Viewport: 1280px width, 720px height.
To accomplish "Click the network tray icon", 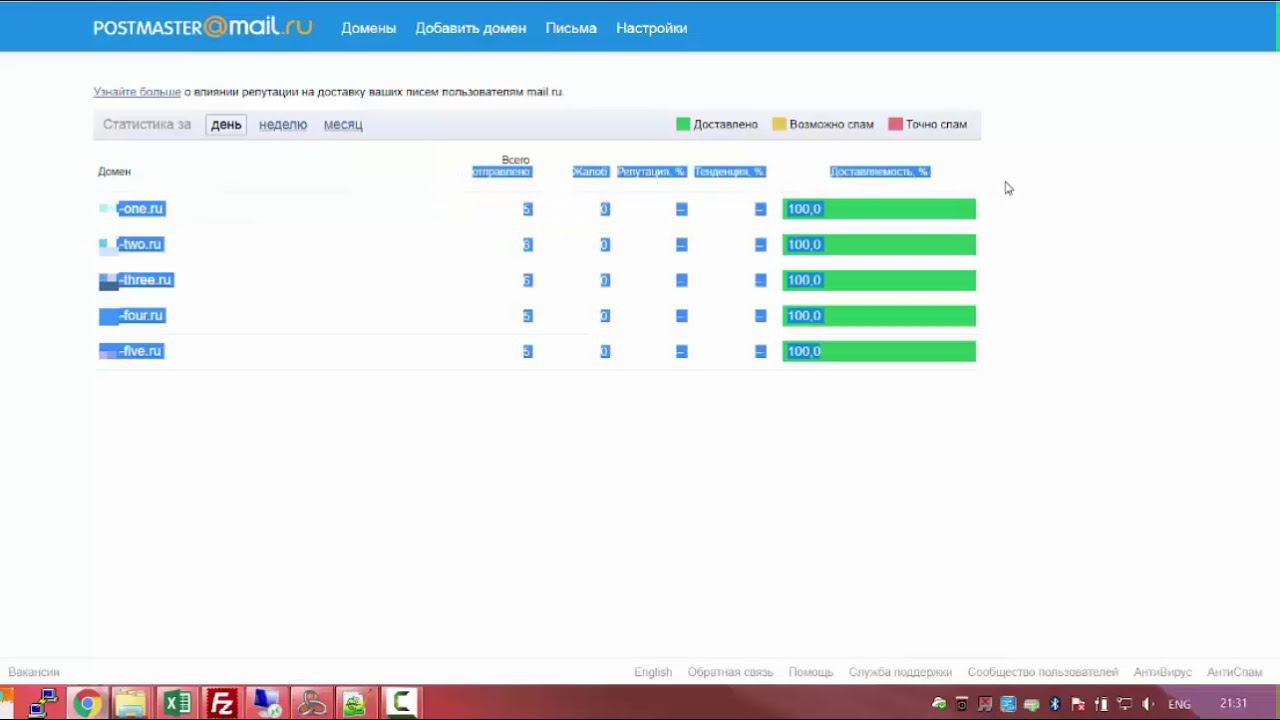I will pyautogui.click(x=1124, y=704).
